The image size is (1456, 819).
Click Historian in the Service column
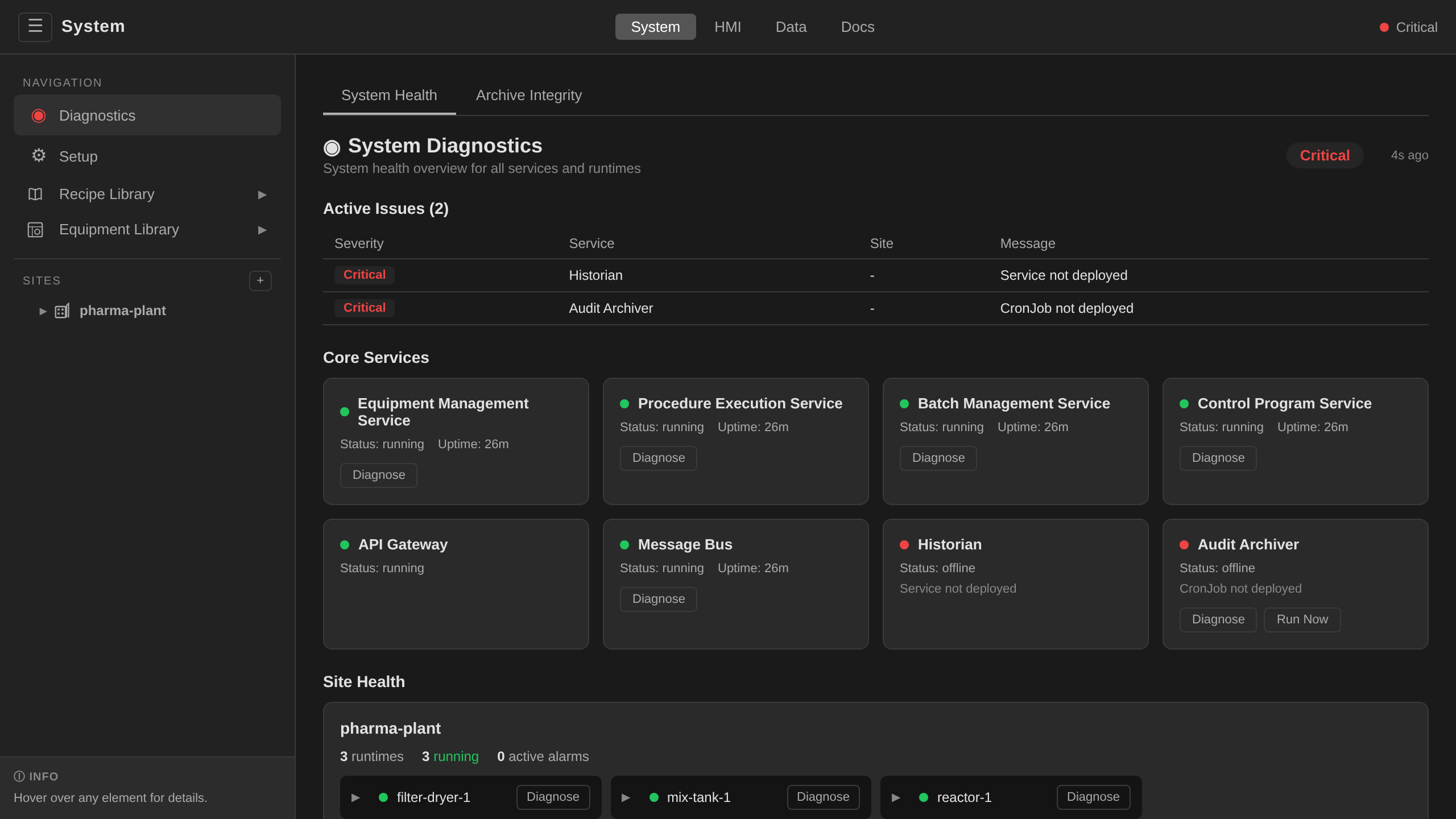pyautogui.click(x=595, y=275)
